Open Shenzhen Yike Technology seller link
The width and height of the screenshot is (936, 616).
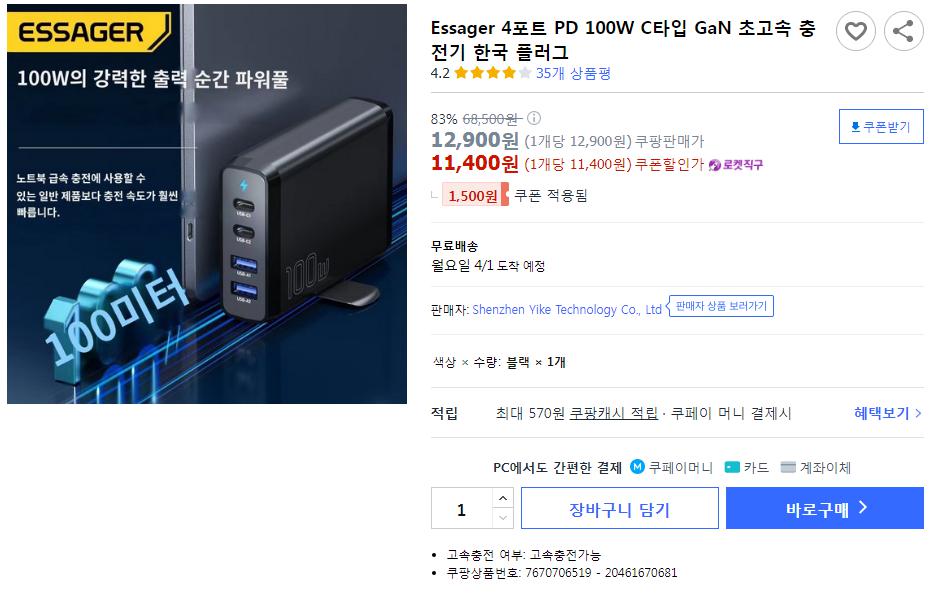click(566, 310)
